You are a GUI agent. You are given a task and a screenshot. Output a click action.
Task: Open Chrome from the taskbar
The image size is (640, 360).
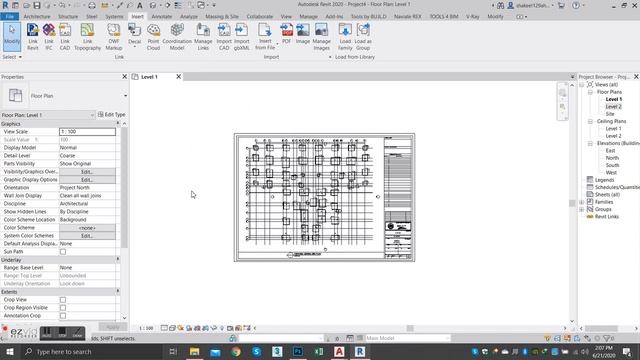tap(236, 351)
